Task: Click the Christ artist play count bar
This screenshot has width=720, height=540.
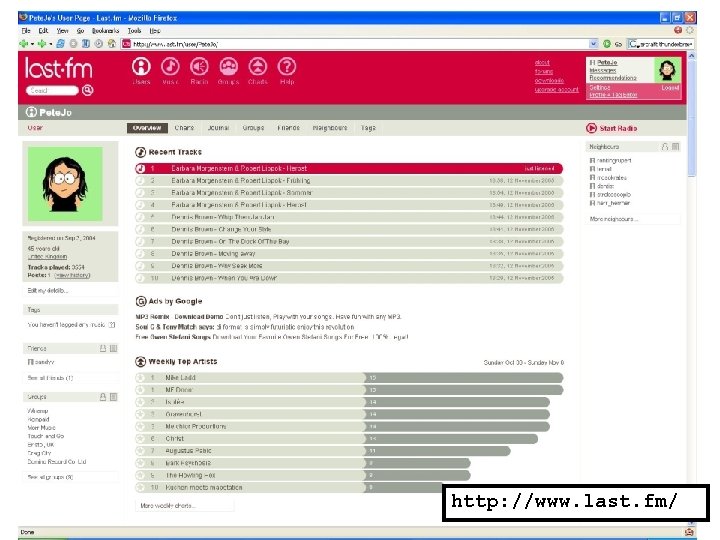Action: pyautogui.click(x=451, y=439)
